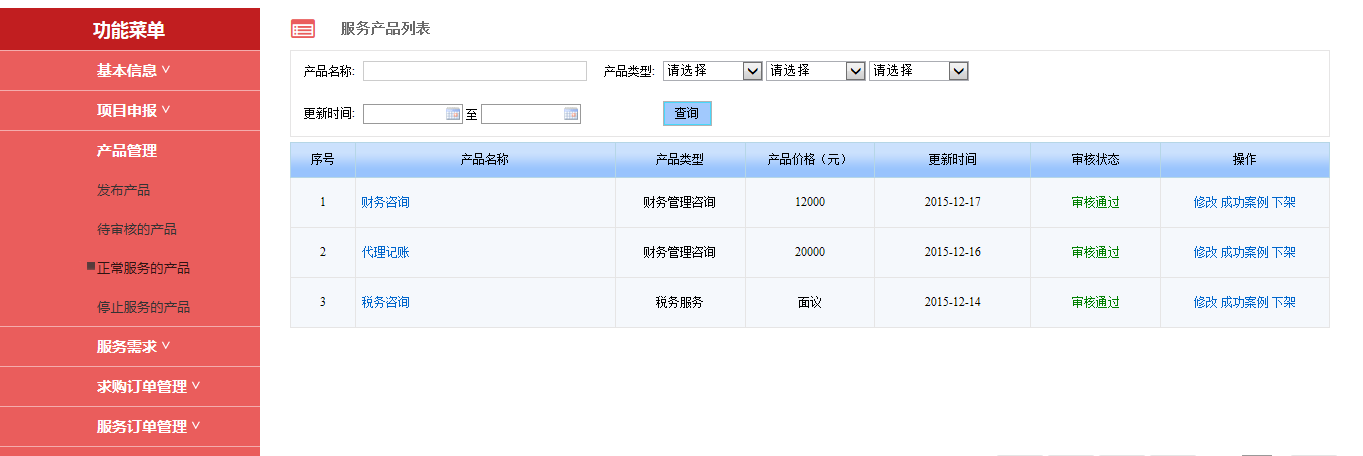Image resolution: width=1363 pixels, height=456 pixels.
Task: Open the 服务订单管理 sidebar section
Action: [147, 427]
